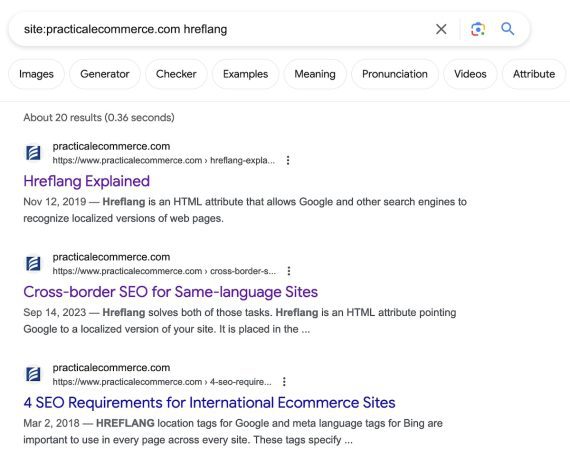Select the Checker filter chip

click(x=176, y=74)
